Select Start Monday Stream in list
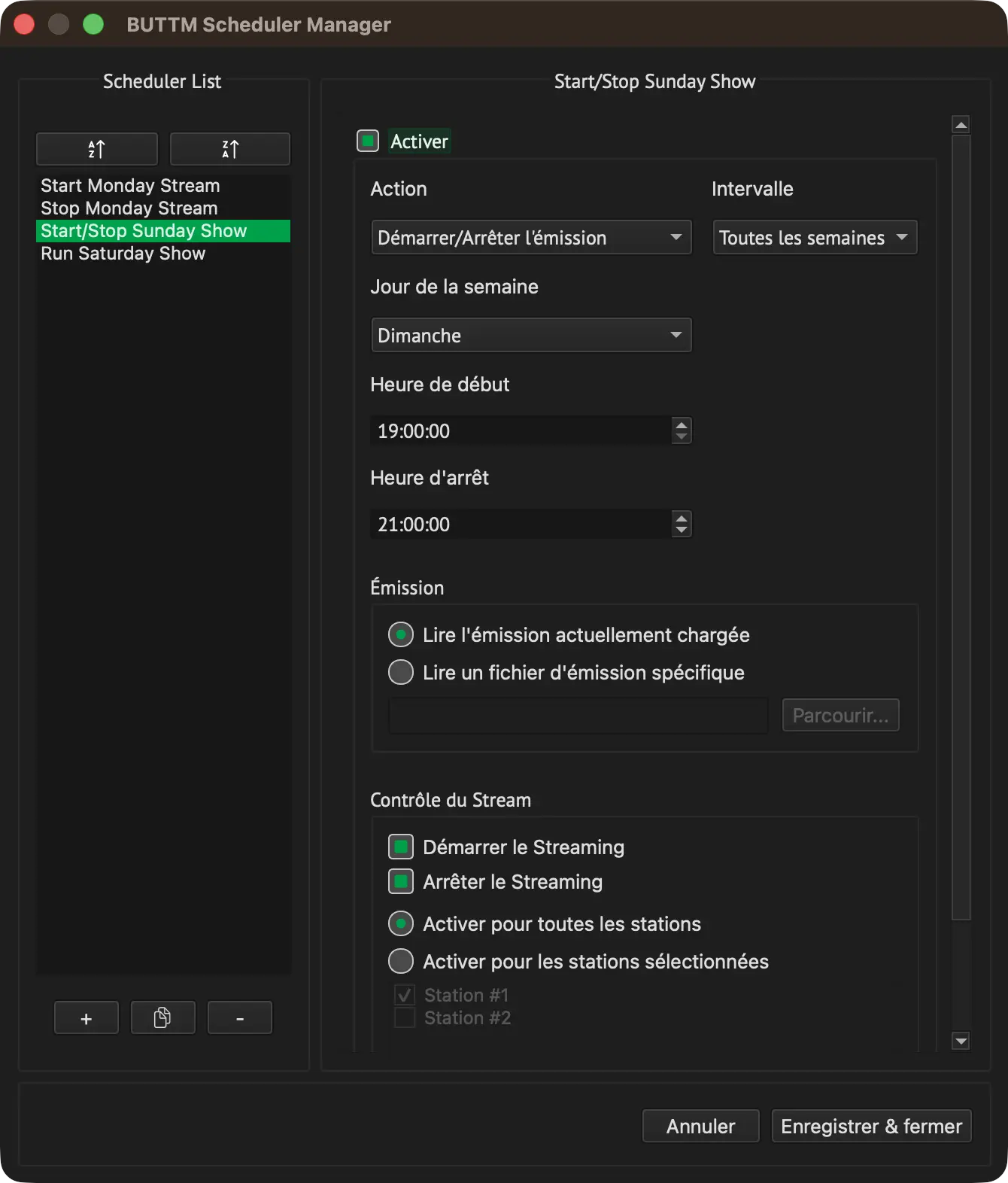Screen dimensions: 1008x1183 (x=163, y=186)
